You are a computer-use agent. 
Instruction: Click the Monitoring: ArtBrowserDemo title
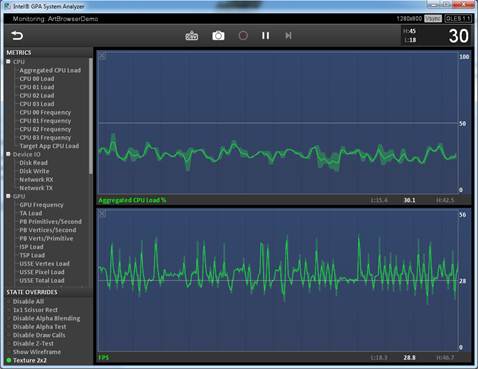pyautogui.click(x=55, y=19)
